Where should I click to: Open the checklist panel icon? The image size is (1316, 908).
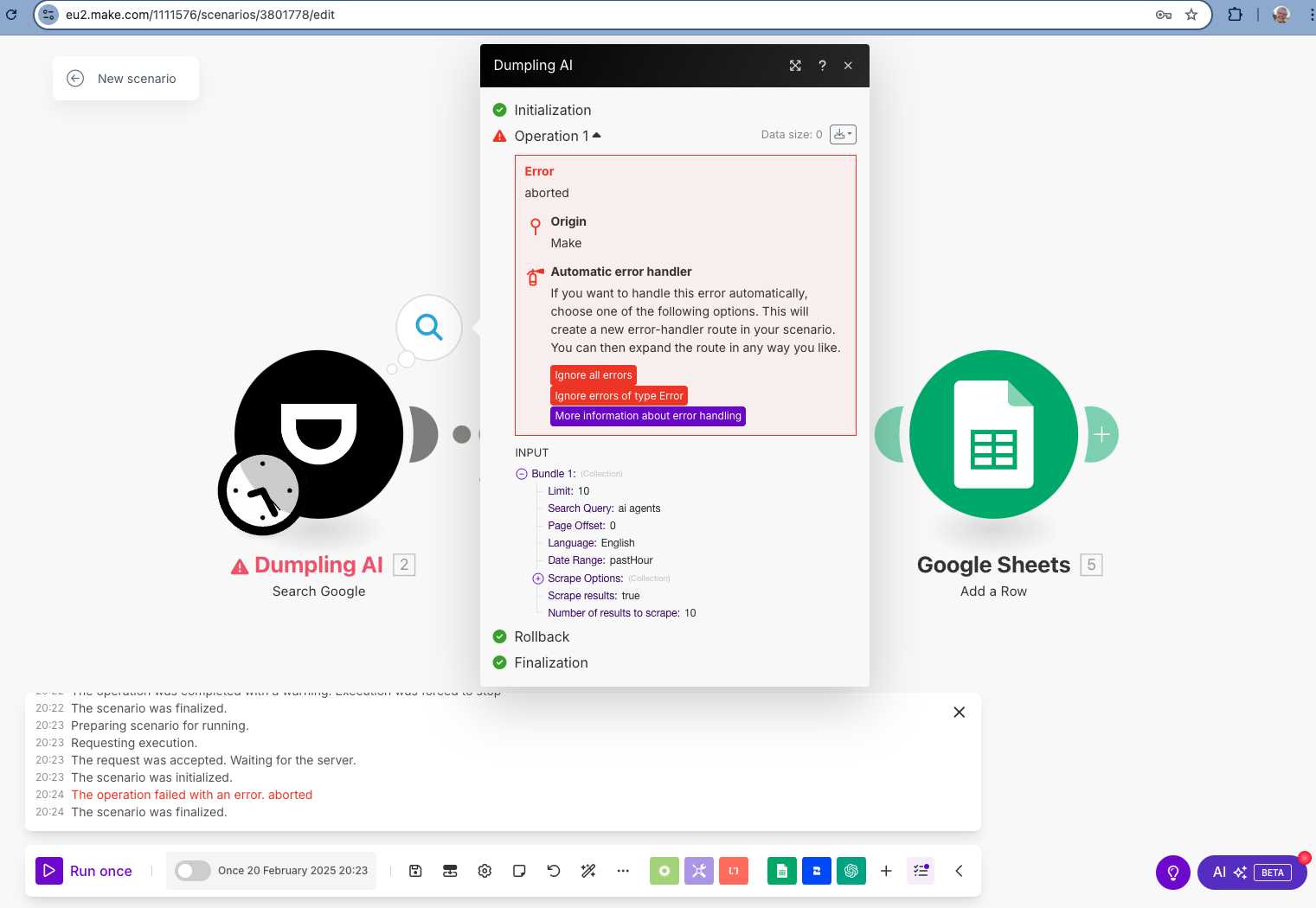tap(921, 871)
